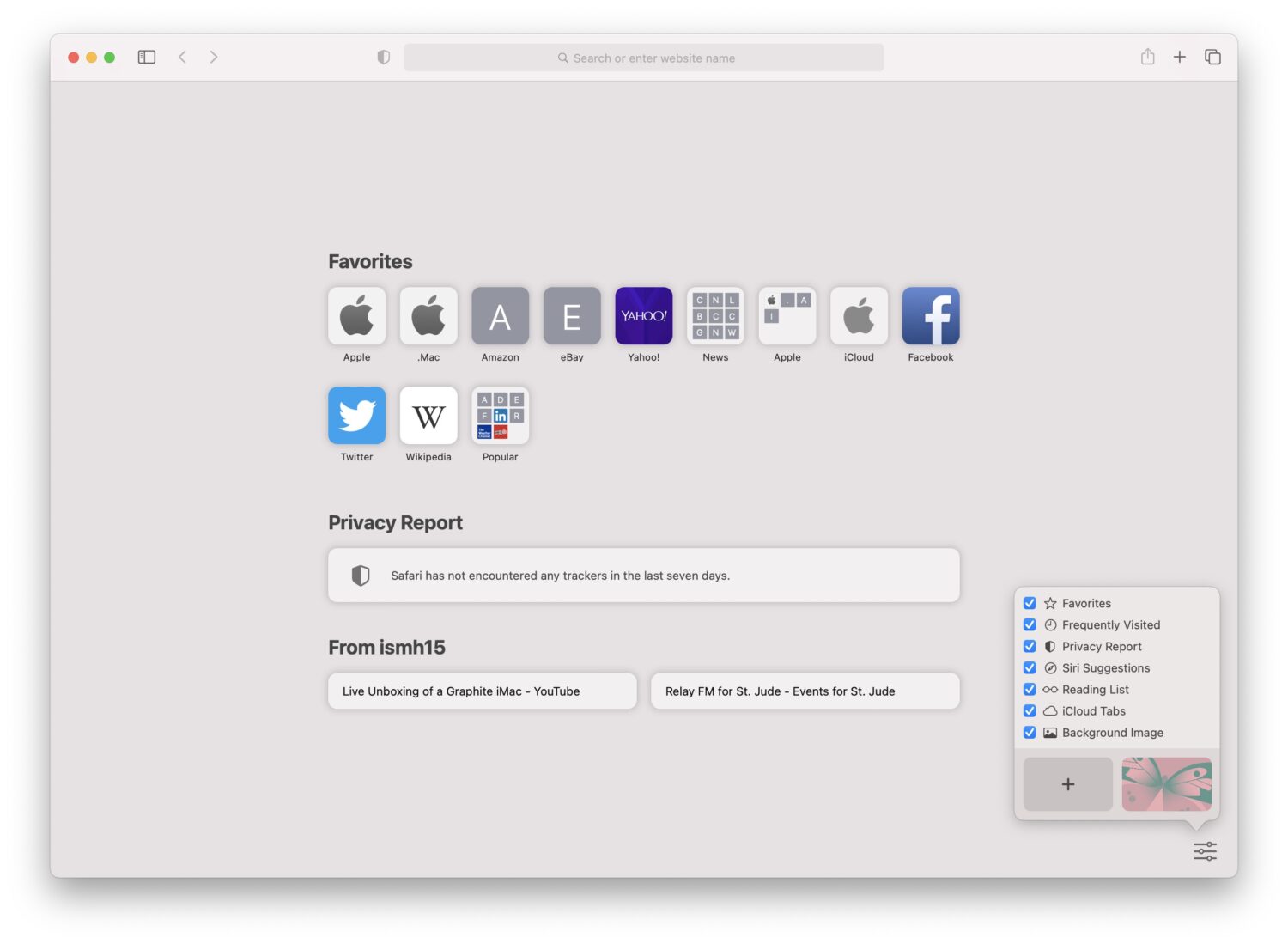The height and width of the screenshot is (944, 1288).
Task: Click the Favorites section heading
Action: coord(370,261)
